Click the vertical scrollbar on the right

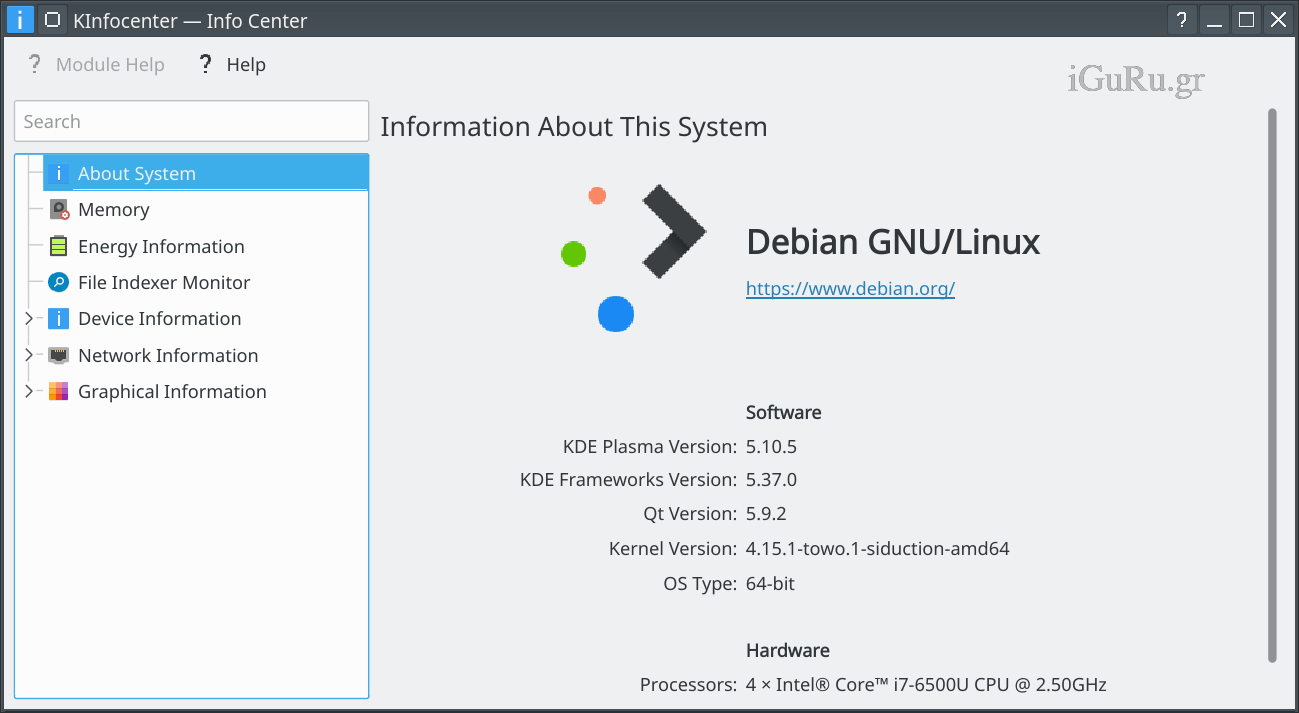pos(1272,385)
